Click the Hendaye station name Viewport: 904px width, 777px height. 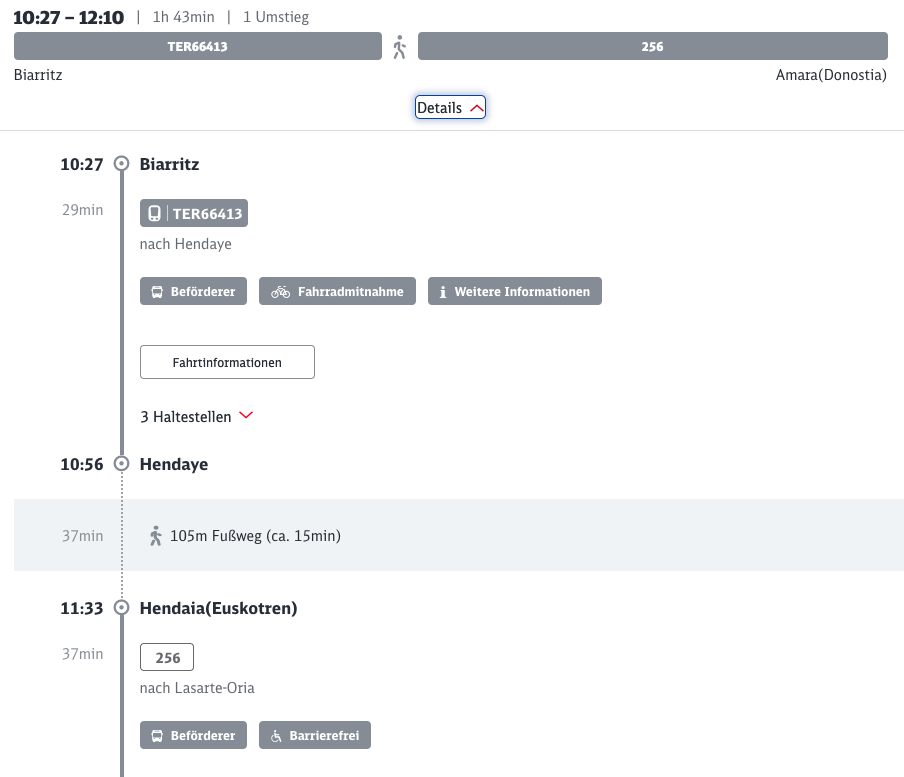coord(174,465)
